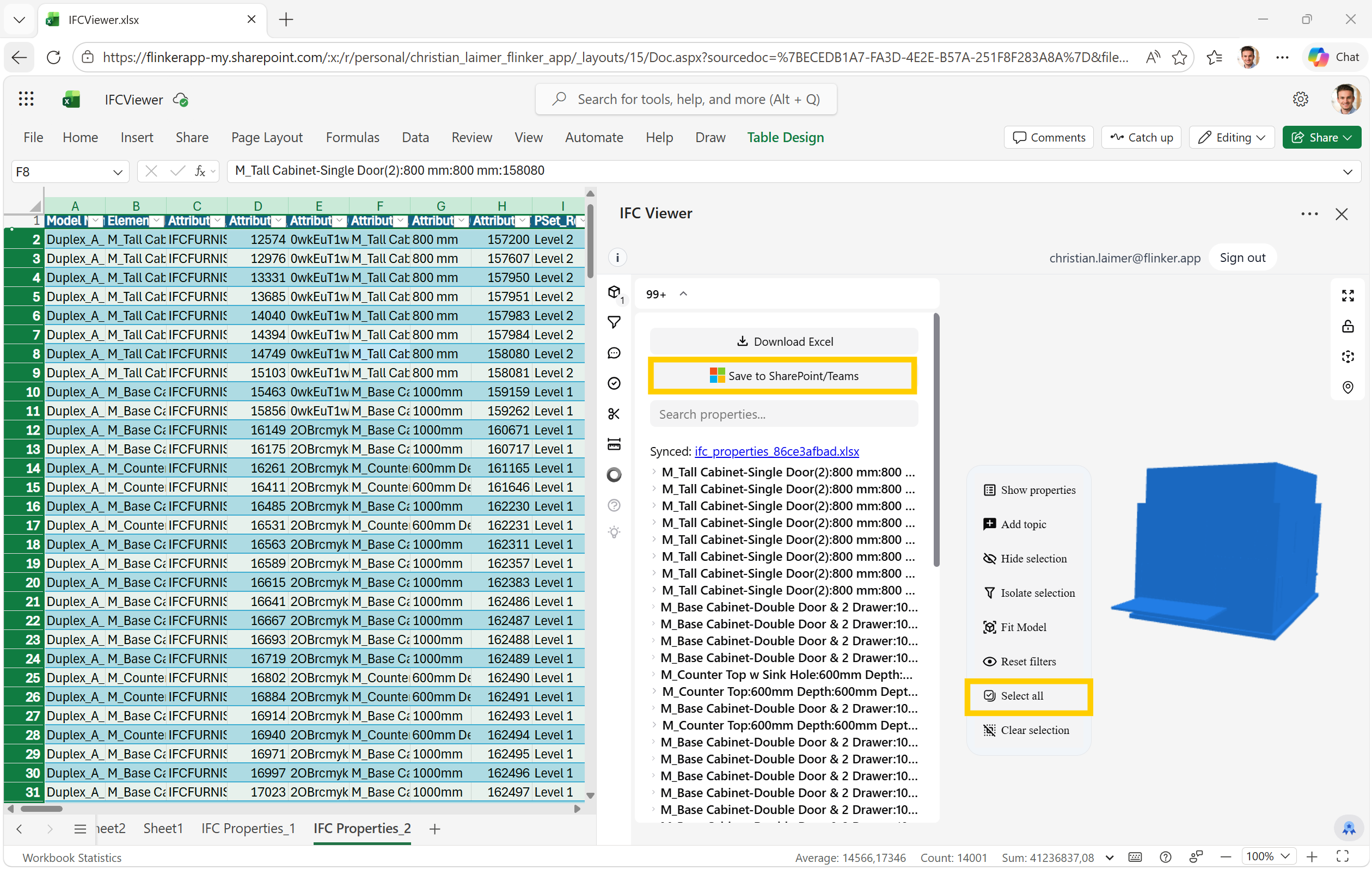Open the filter dropdown on column H

[523, 221]
